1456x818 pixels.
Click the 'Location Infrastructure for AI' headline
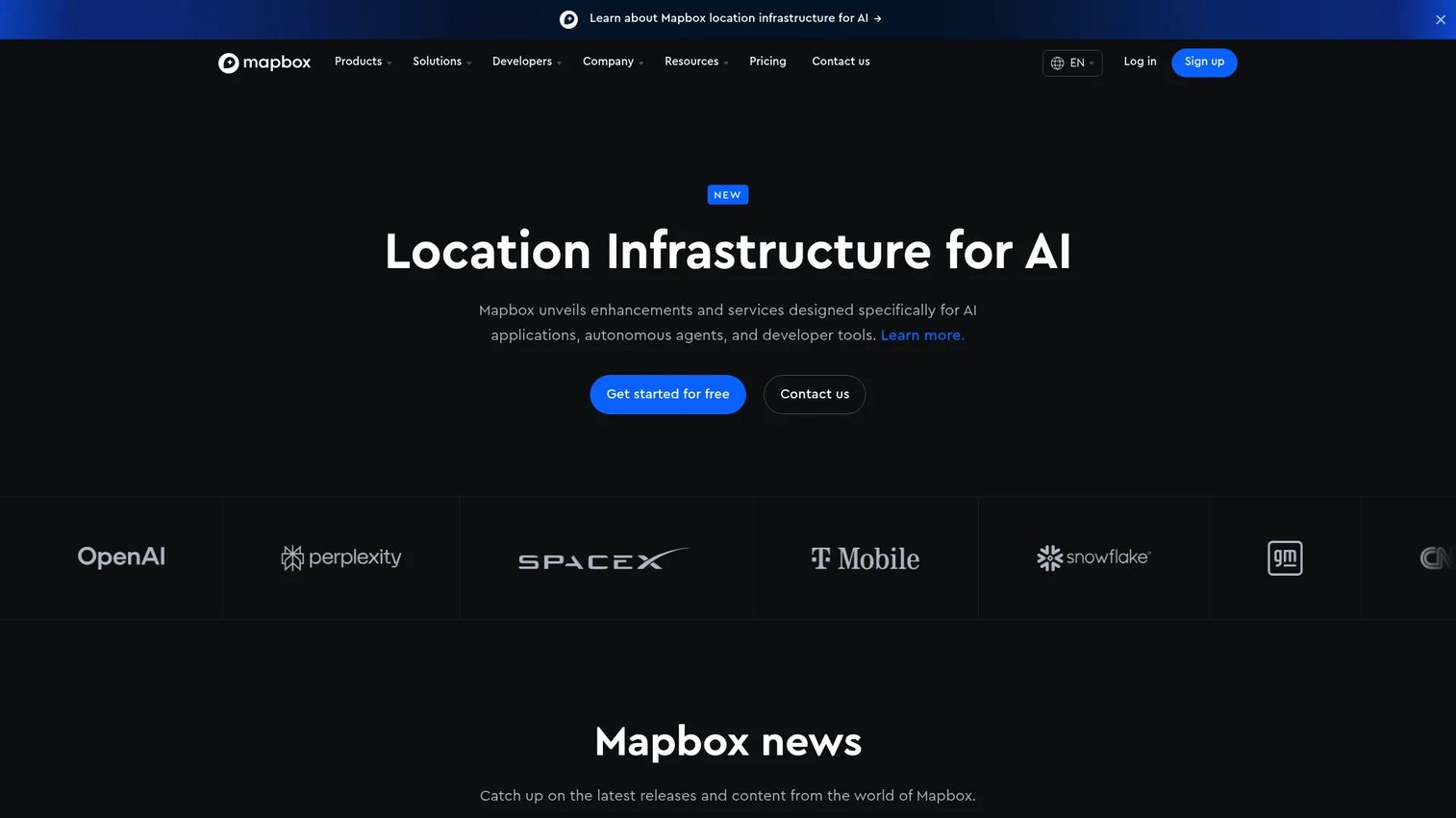point(728,252)
